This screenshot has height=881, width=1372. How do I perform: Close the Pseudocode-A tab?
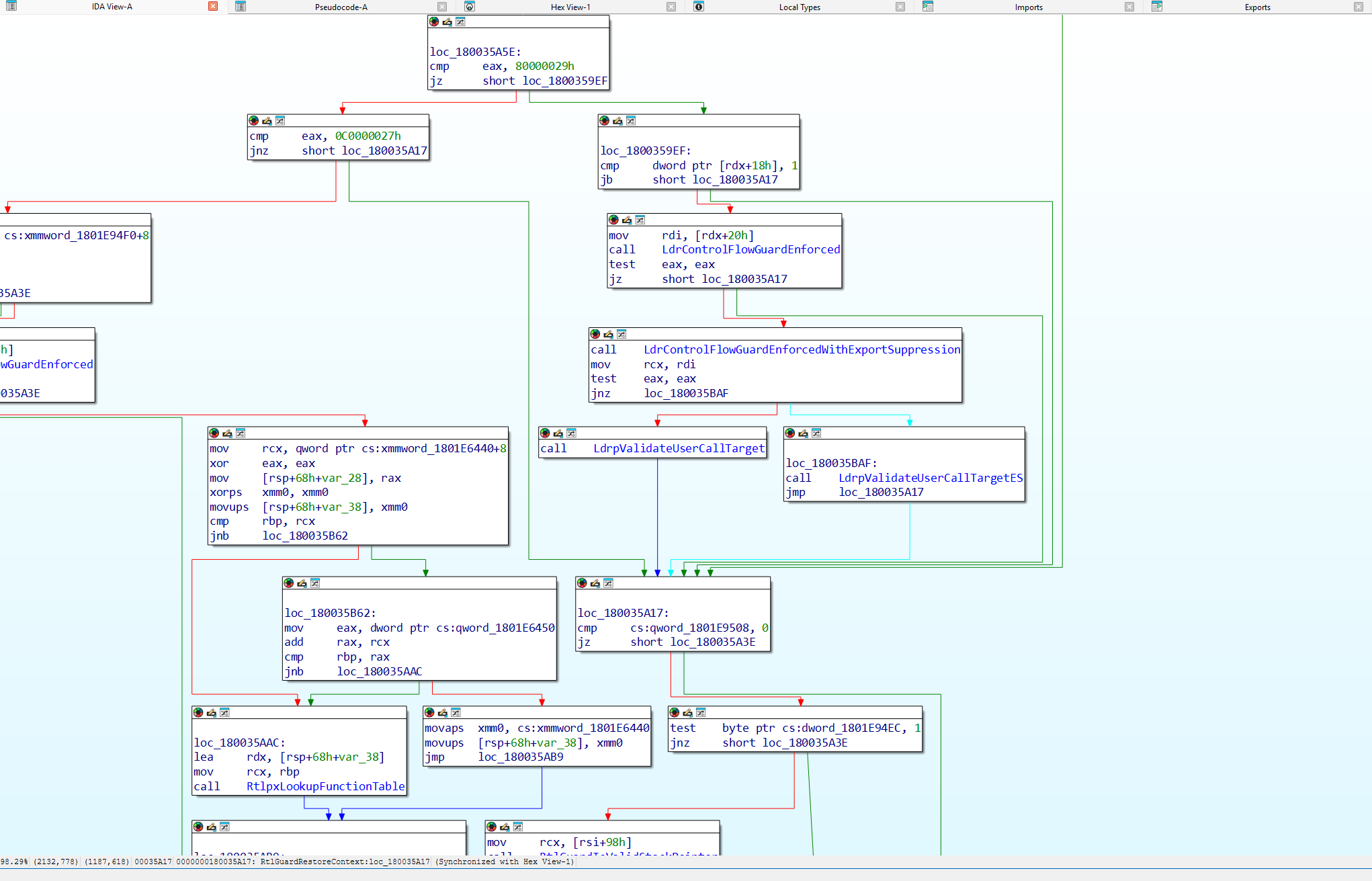tap(442, 7)
